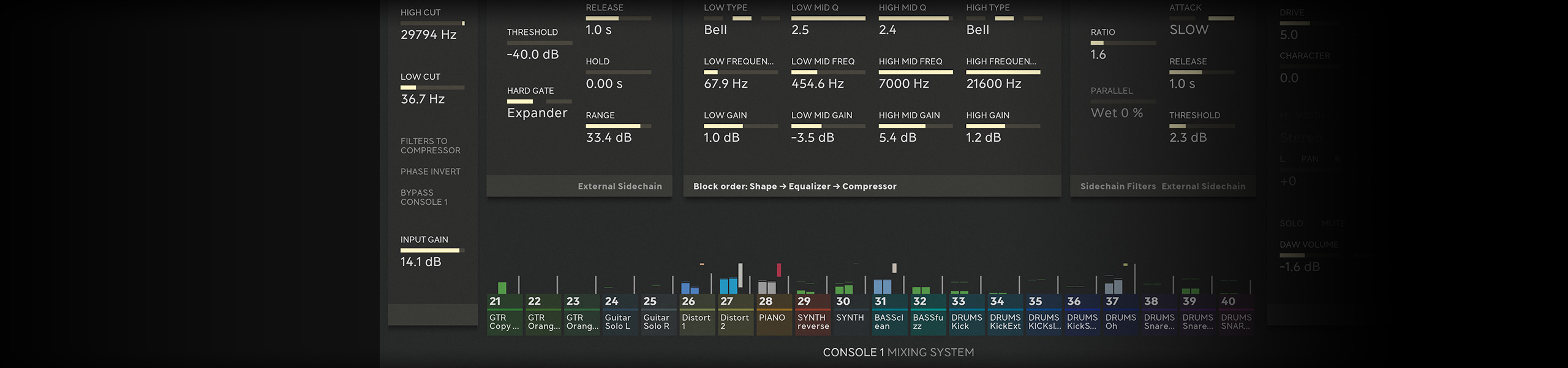Select channel 29 SYNTH reverse strip

[812, 314]
